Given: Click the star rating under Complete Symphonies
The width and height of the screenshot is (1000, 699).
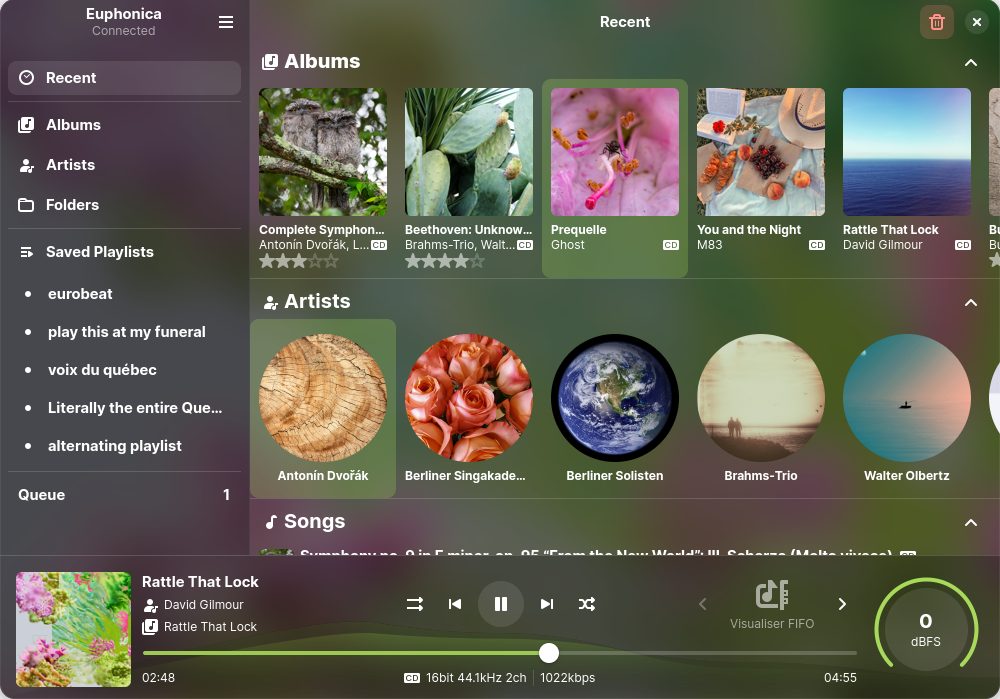Looking at the screenshot, I should tap(299, 261).
